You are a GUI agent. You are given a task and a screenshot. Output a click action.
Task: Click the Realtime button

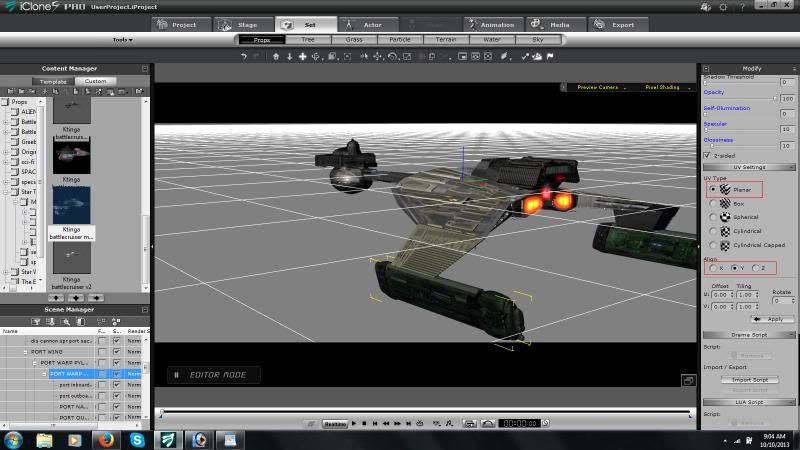click(335, 424)
